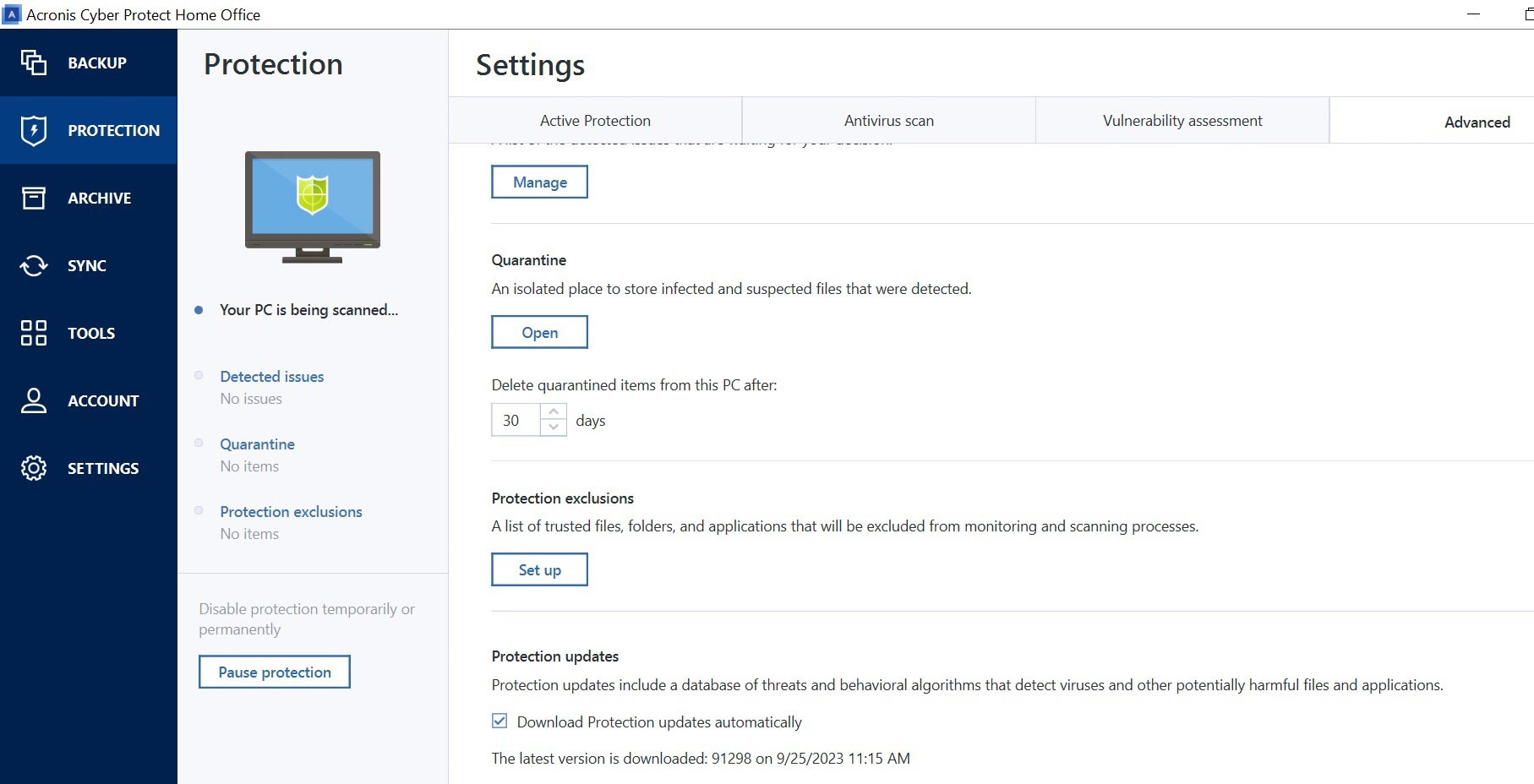Click the Pause protection button
This screenshot has width=1534, height=784.
click(275, 672)
